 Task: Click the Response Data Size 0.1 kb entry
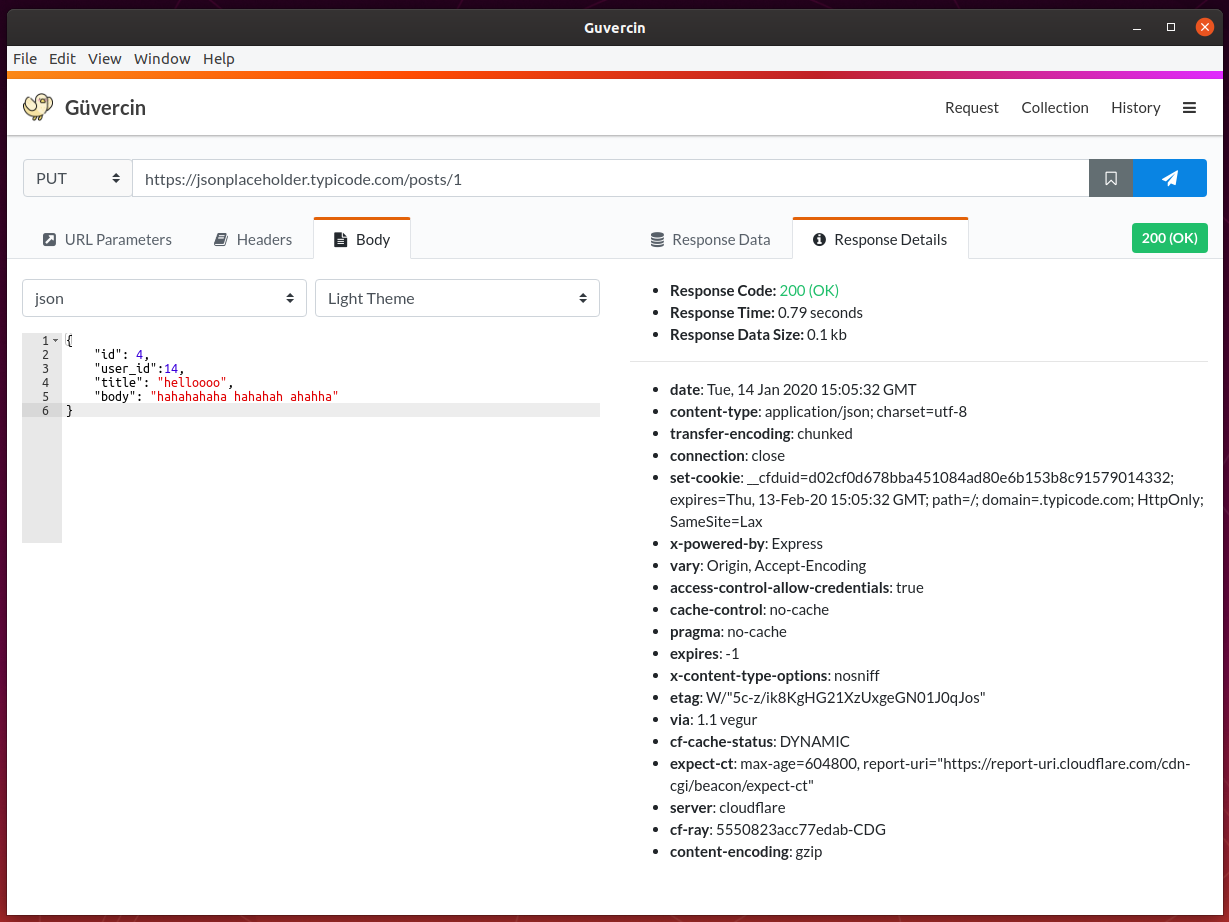click(758, 334)
